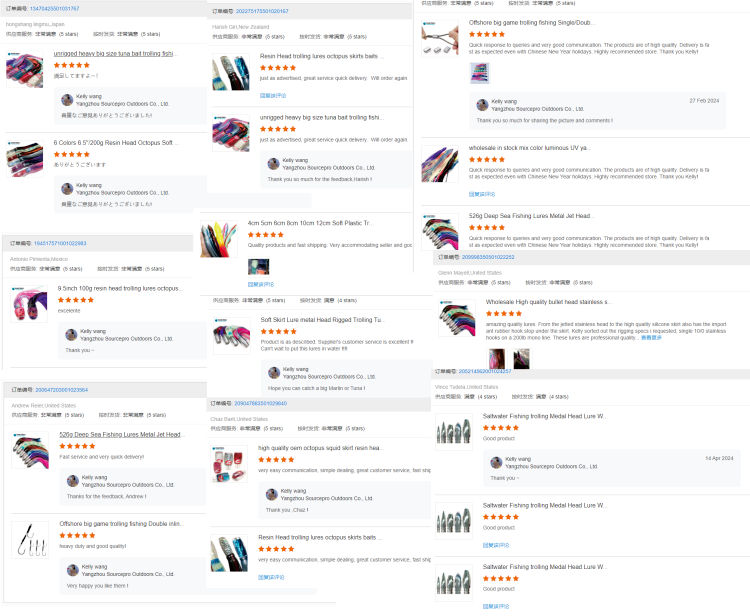Open order number 202275175501020167
The width and height of the screenshot is (750, 616).
click(x=262, y=11)
